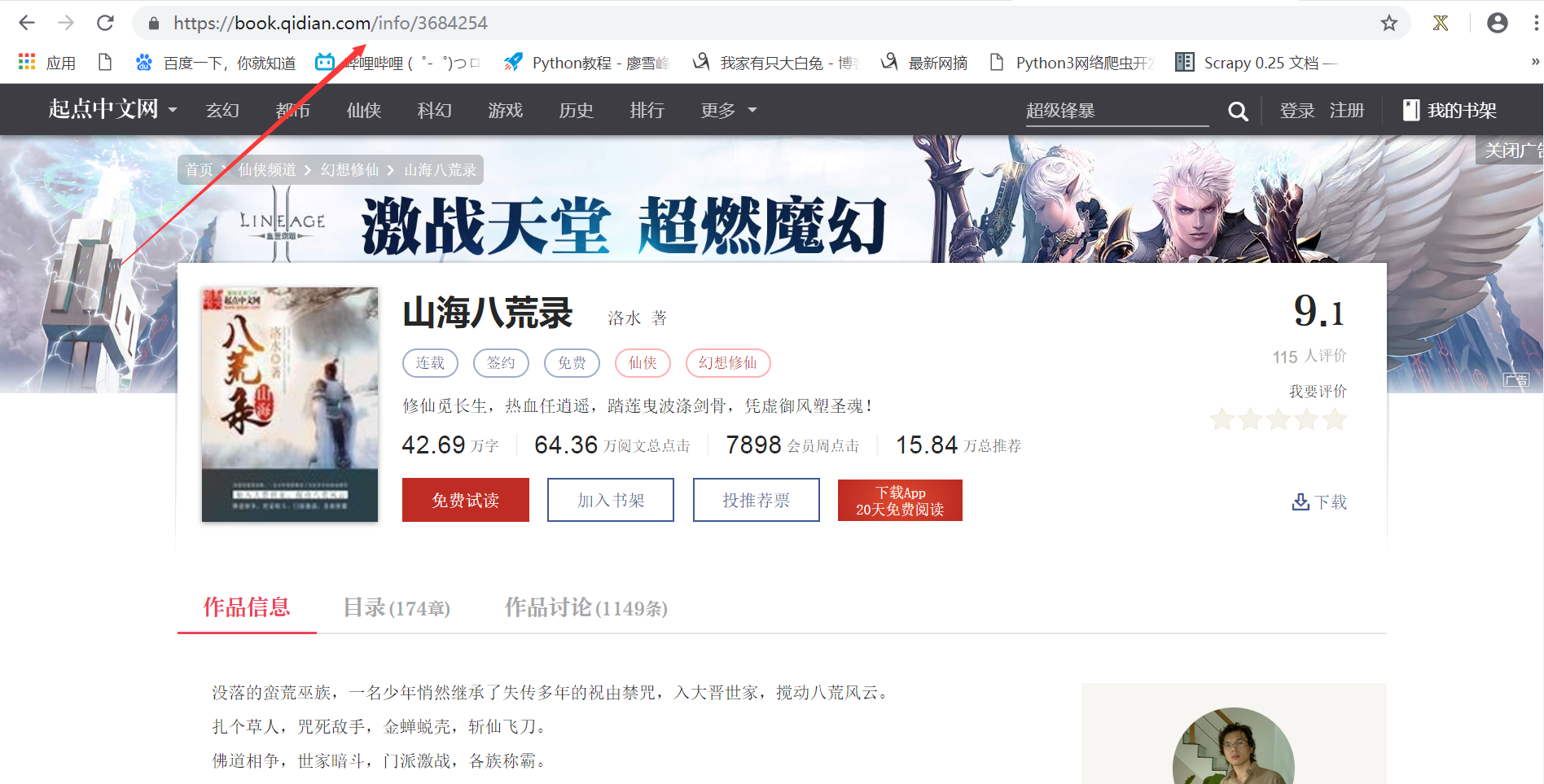
Task: Go to 仙侠频道 in the breadcrumb
Action: point(268,169)
